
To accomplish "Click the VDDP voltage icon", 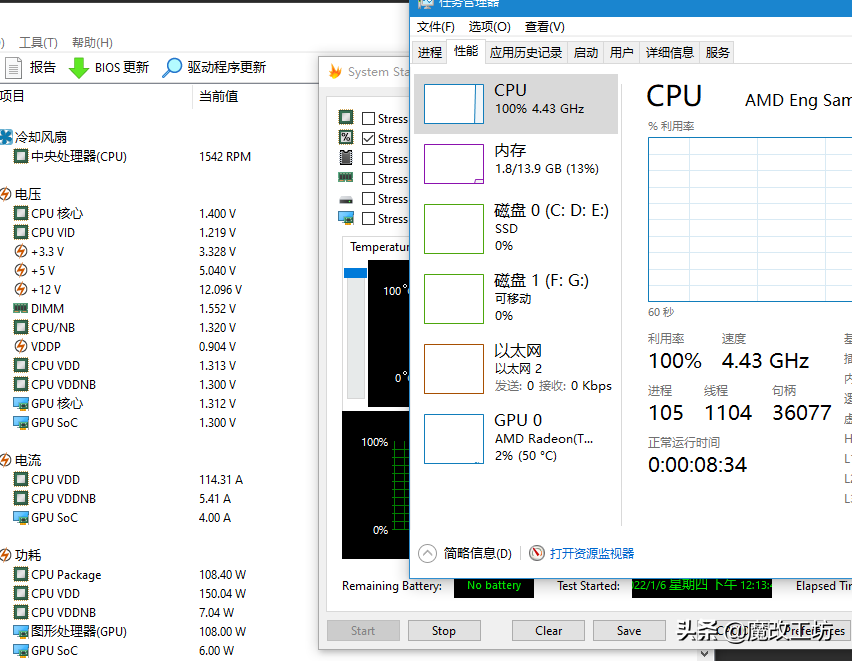I will (21, 346).
